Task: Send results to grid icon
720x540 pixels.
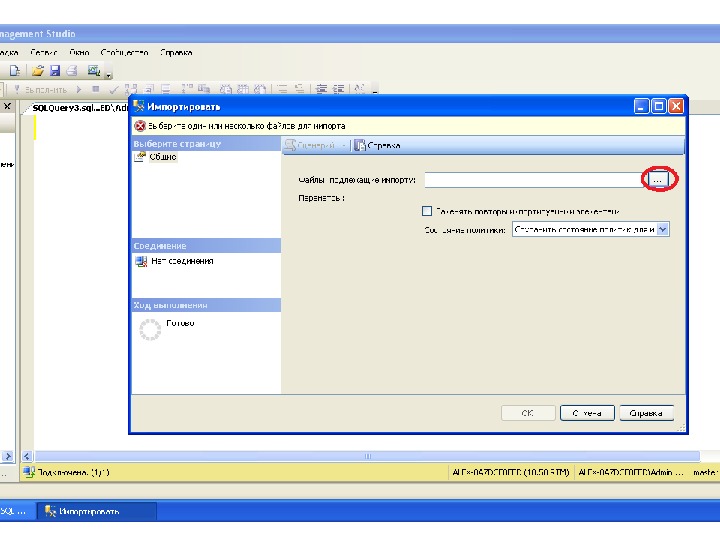Action: point(243,90)
